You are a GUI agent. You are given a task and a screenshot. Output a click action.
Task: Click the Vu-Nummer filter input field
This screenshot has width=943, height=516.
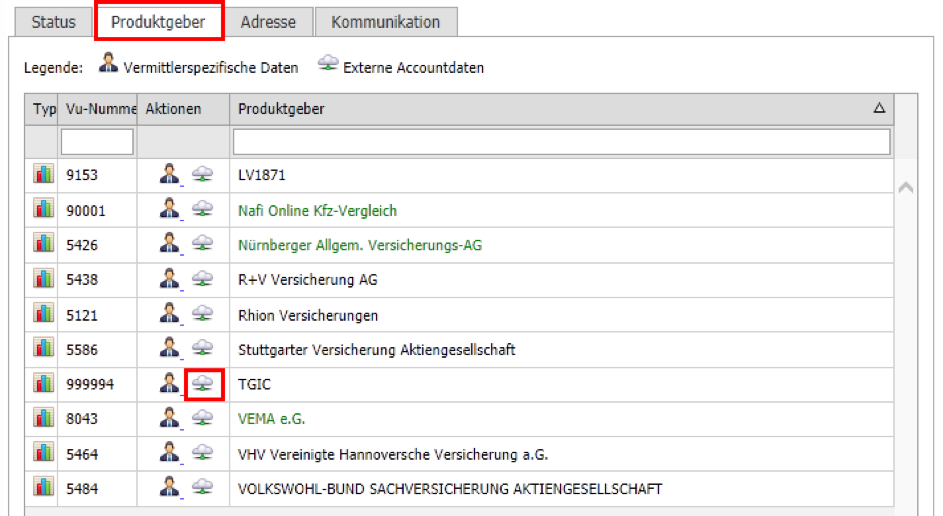[x=97, y=142]
